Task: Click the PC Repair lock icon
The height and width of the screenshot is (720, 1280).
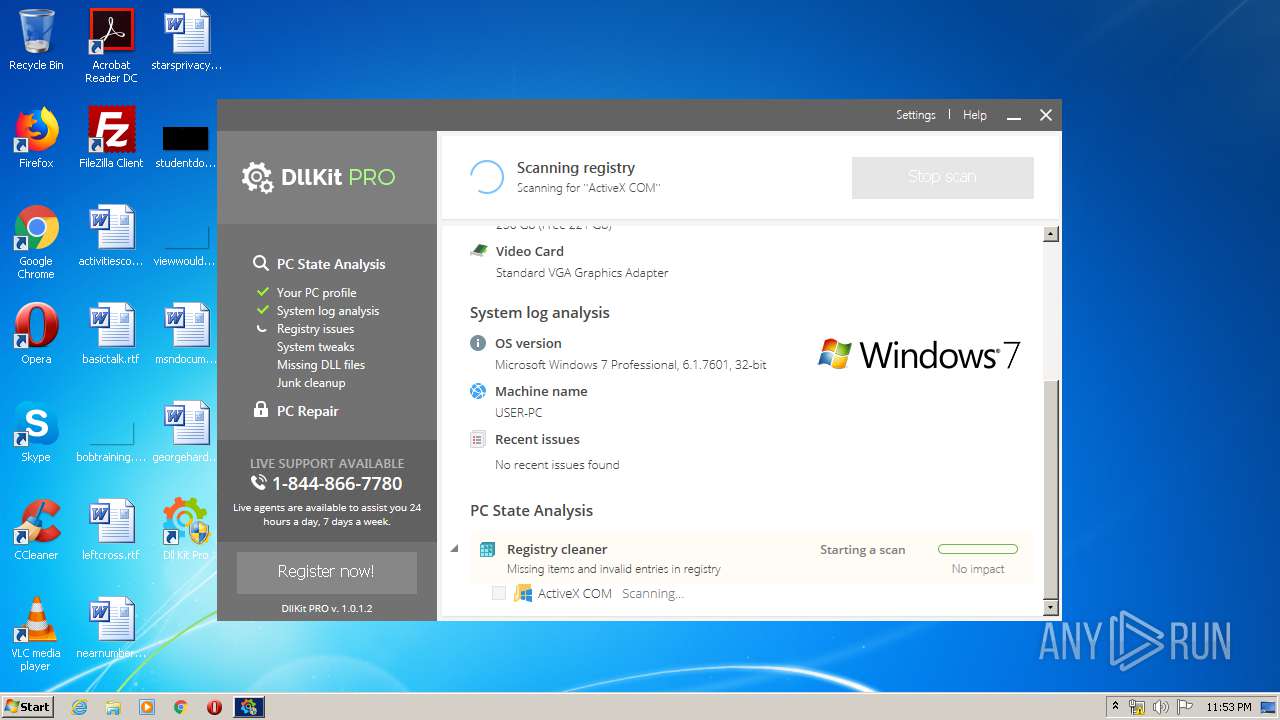Action: (x=261, y=410)
